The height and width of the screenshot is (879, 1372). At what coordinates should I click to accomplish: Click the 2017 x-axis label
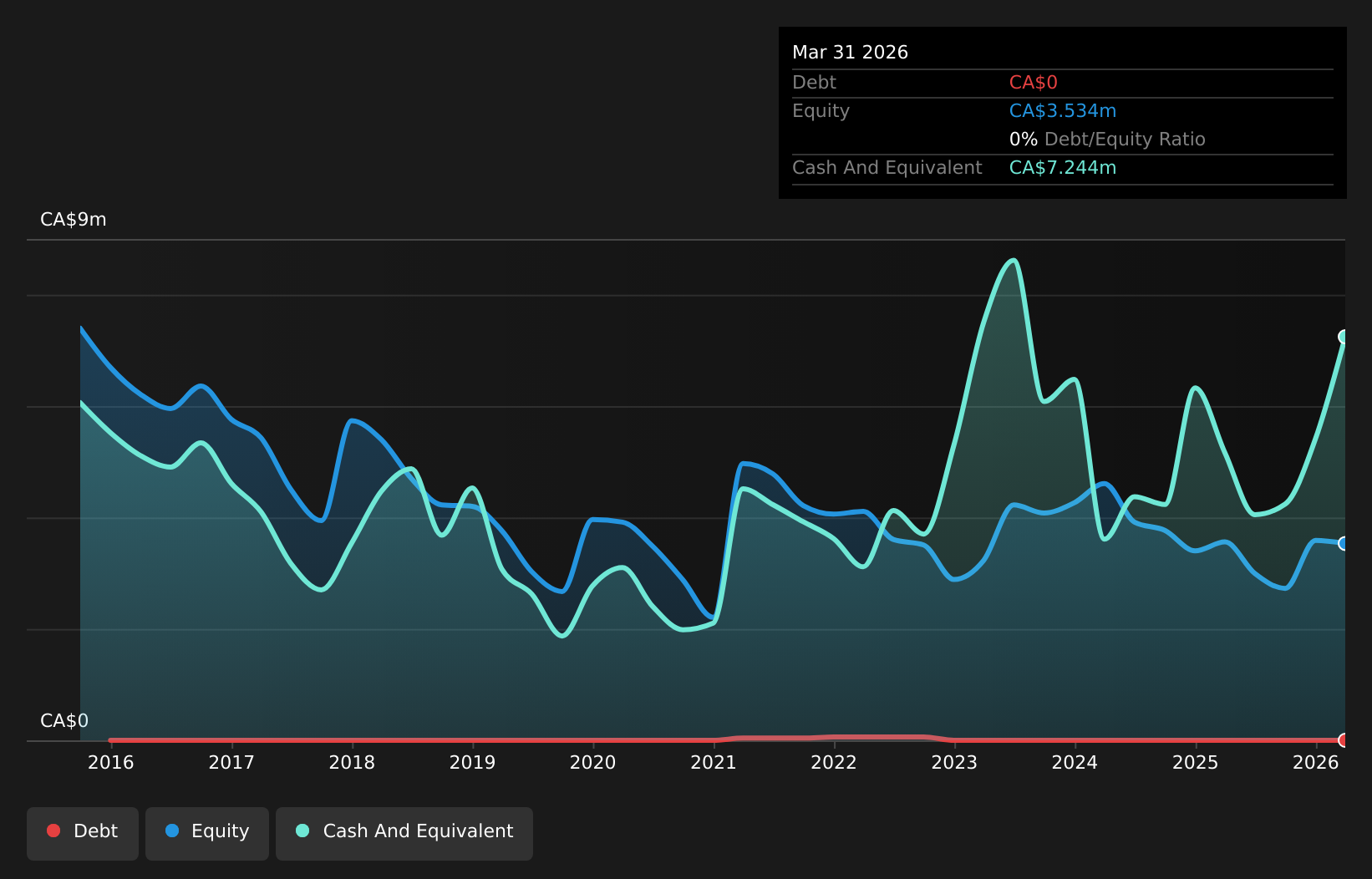[x=231, y=762]
